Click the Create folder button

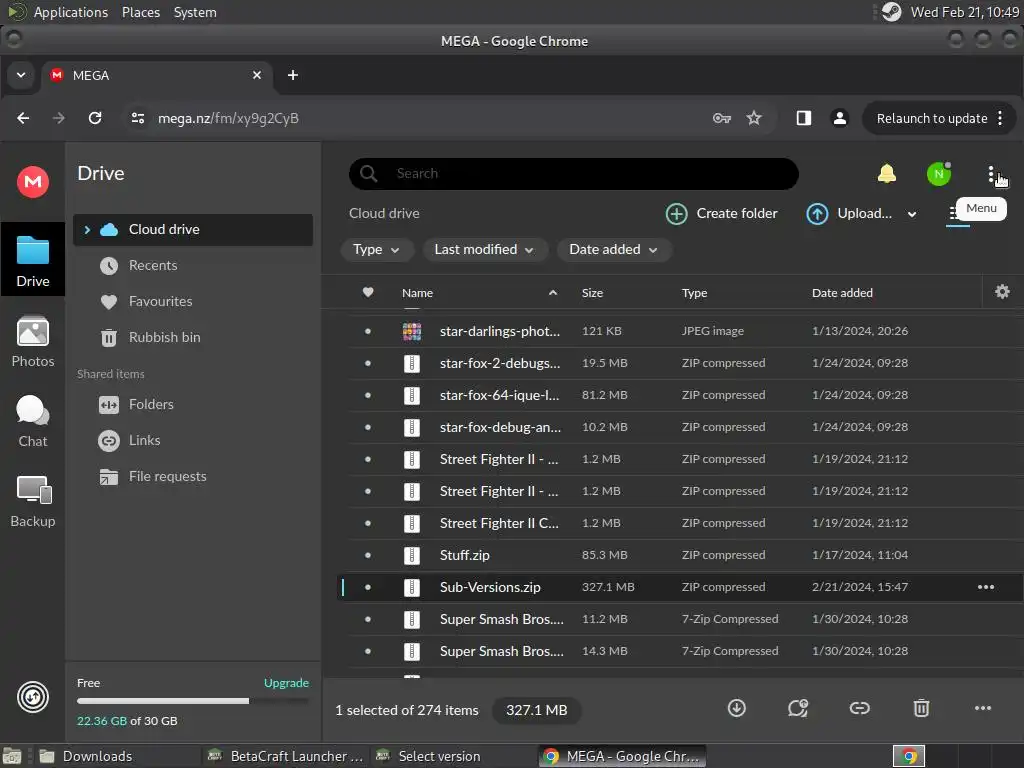pyautogui.click(x=722, y=214)
